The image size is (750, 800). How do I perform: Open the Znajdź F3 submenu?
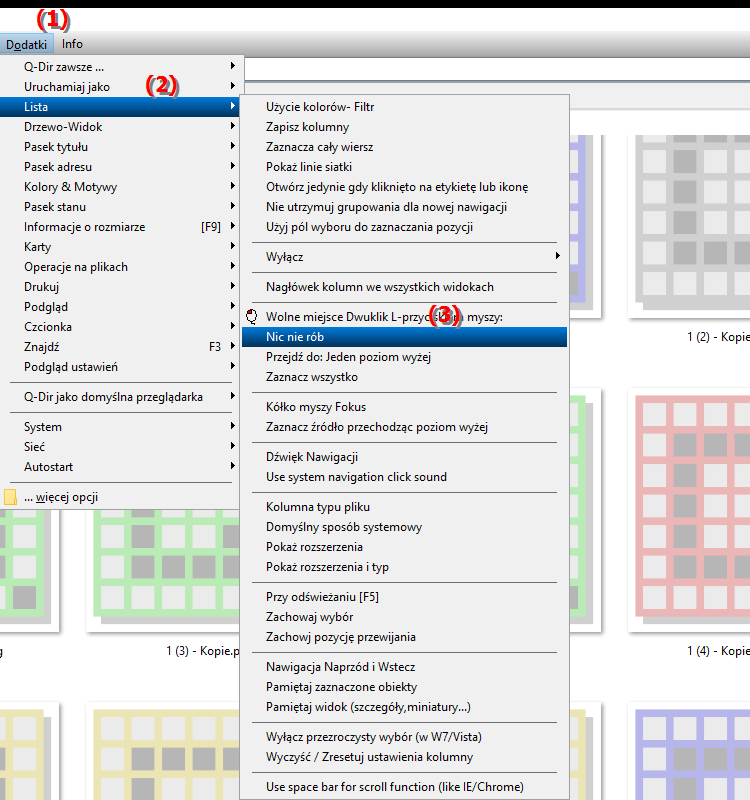(120, 347)
